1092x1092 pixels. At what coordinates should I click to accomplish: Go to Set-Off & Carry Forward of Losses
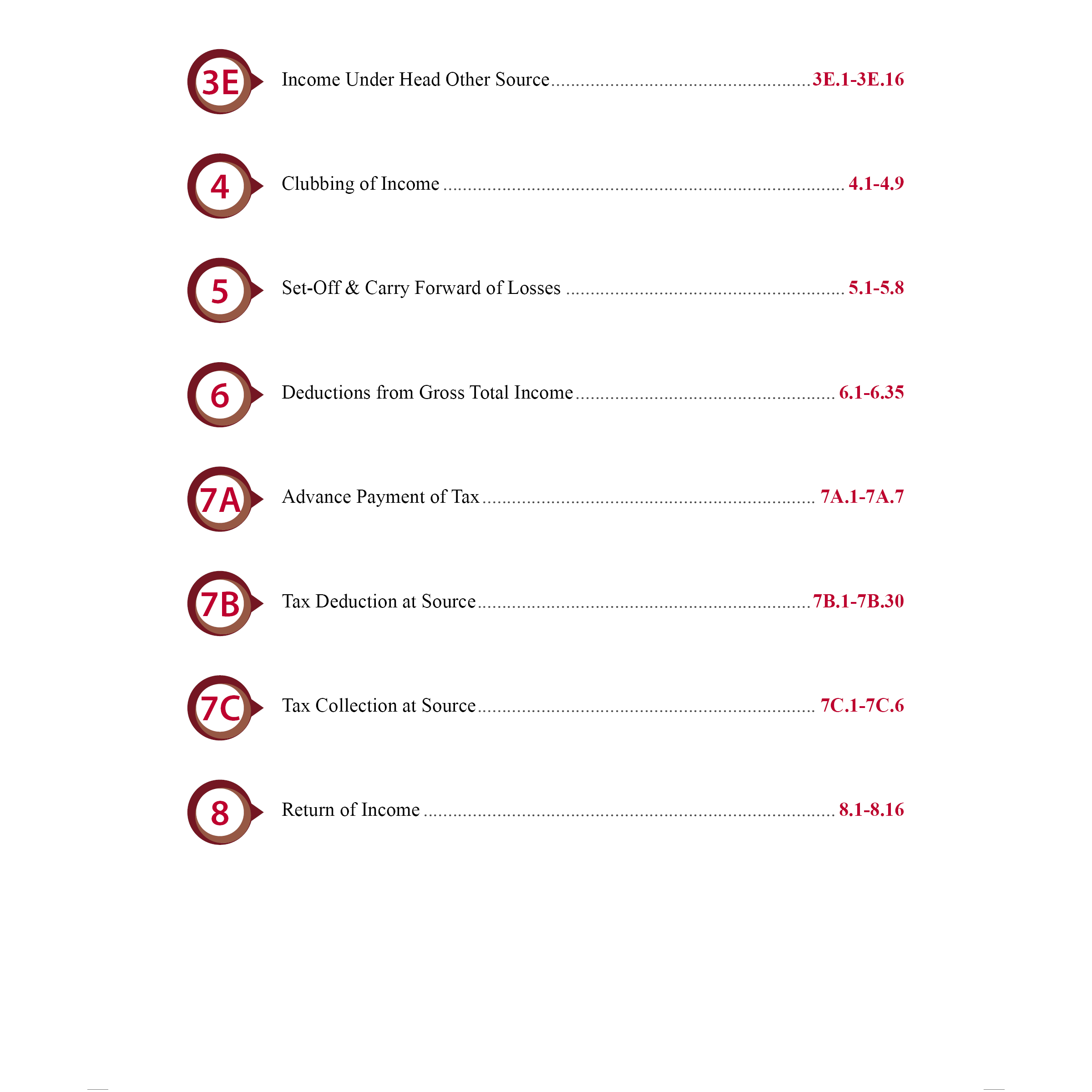tap(421, 288)
